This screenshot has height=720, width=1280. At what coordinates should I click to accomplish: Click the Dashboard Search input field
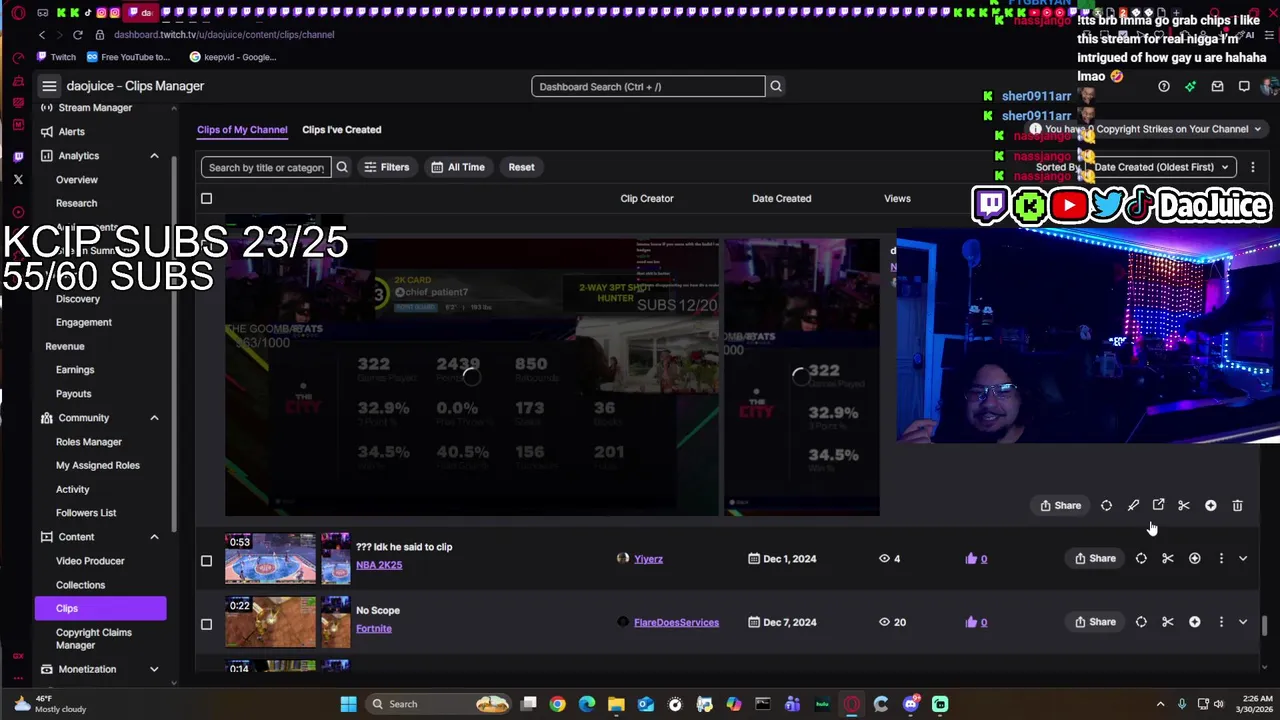tap(648, 87)
